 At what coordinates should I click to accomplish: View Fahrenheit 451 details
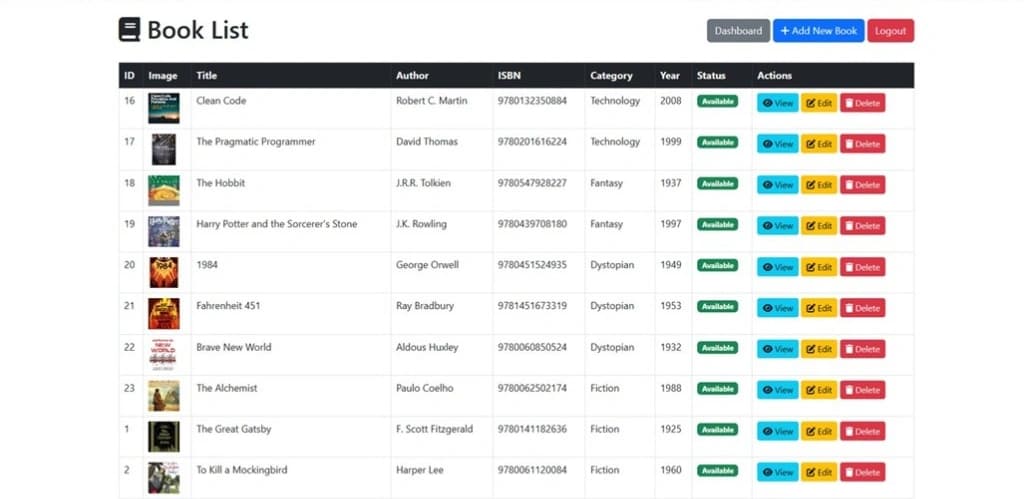[x=777, y=308]
